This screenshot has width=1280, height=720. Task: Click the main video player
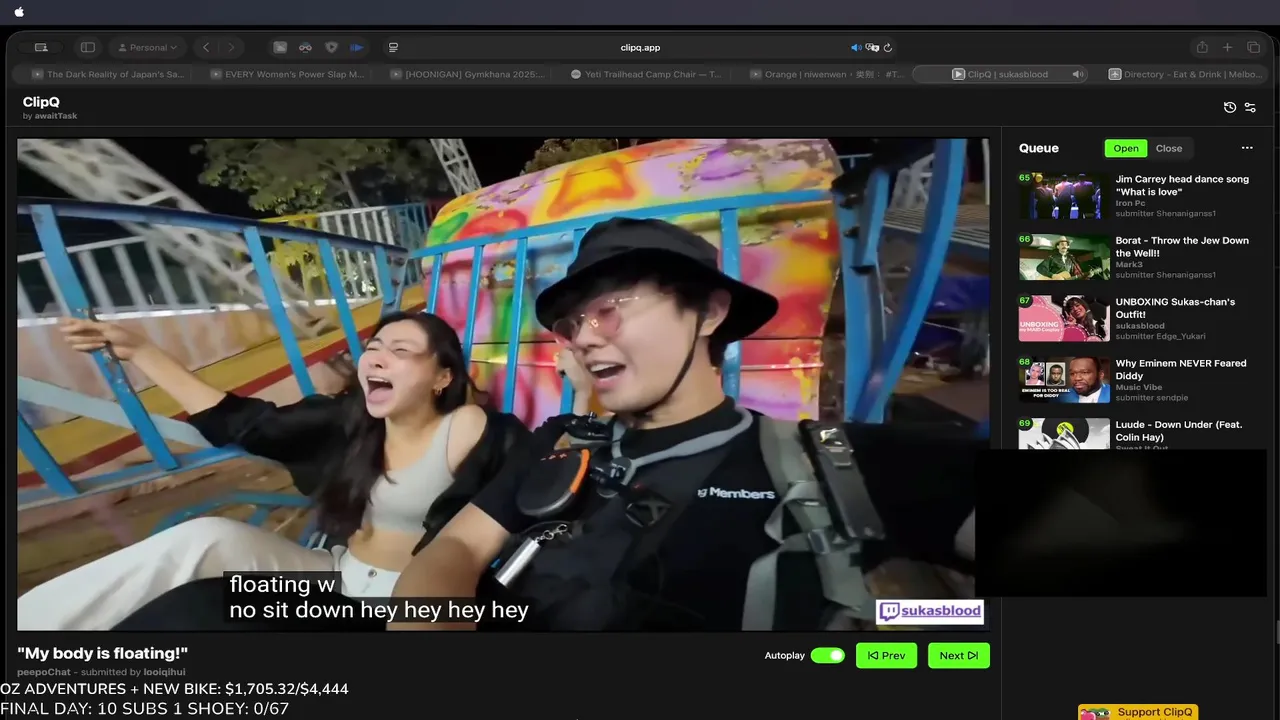click(503, 384)
